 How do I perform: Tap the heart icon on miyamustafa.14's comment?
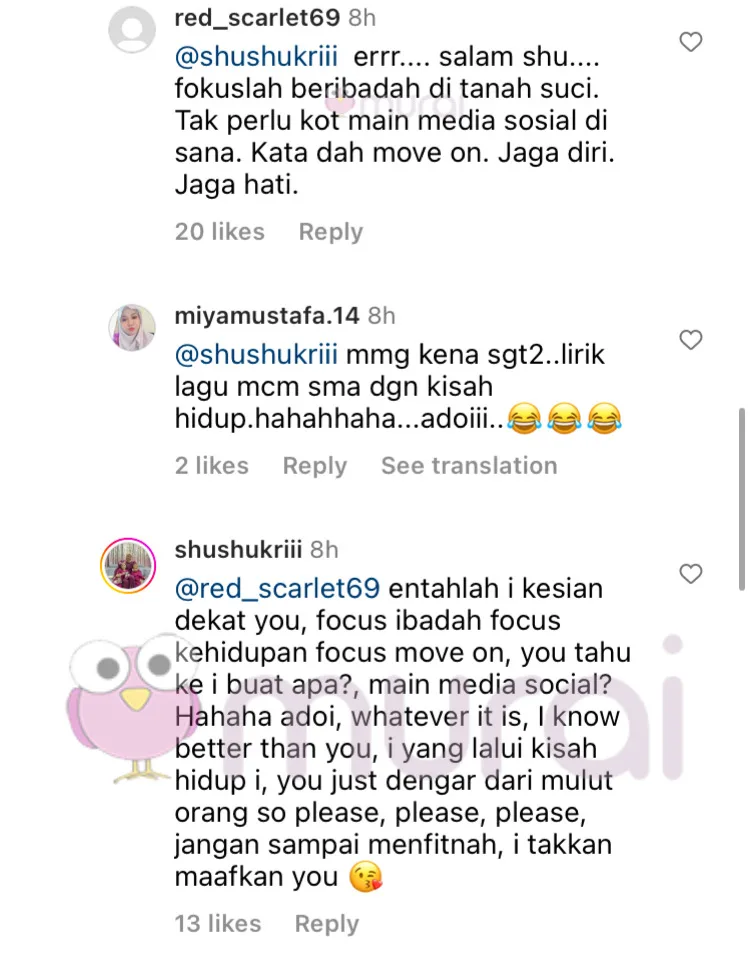(x=691, y=340)
